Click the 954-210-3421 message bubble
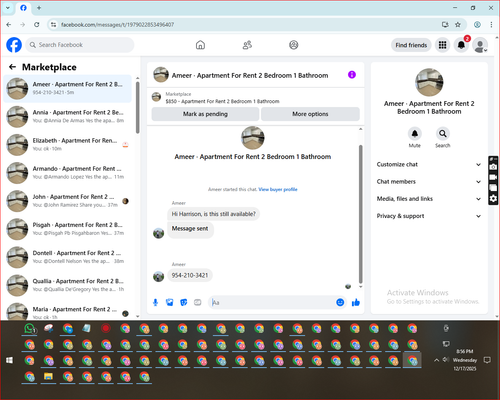 tap(190, 275)
